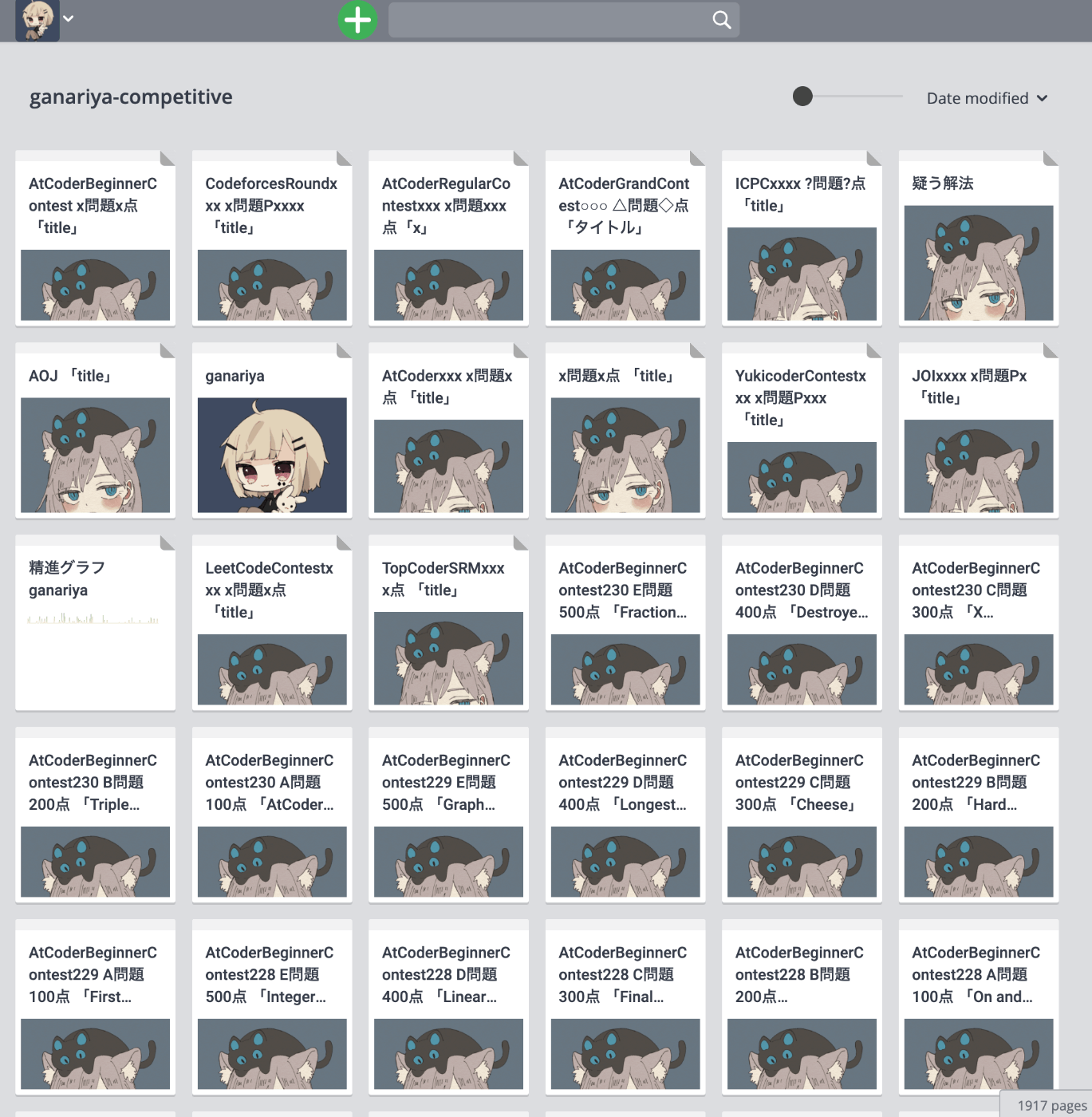The height and width of the screenshot is (1117, 1092).
Task: Open ABC229 C問題 Cheese card
Action: tap(802, 815)
